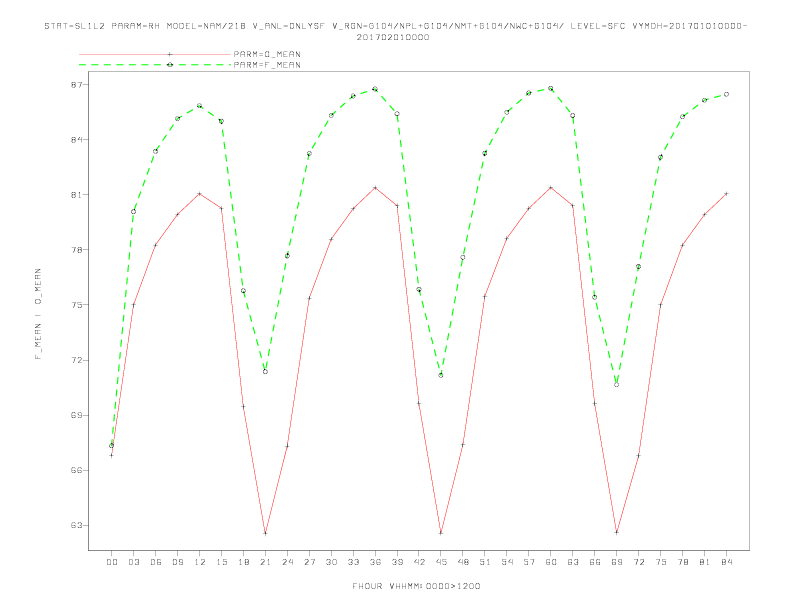
Task: Click the x-axis tick label 15
Action: [222, 562]
